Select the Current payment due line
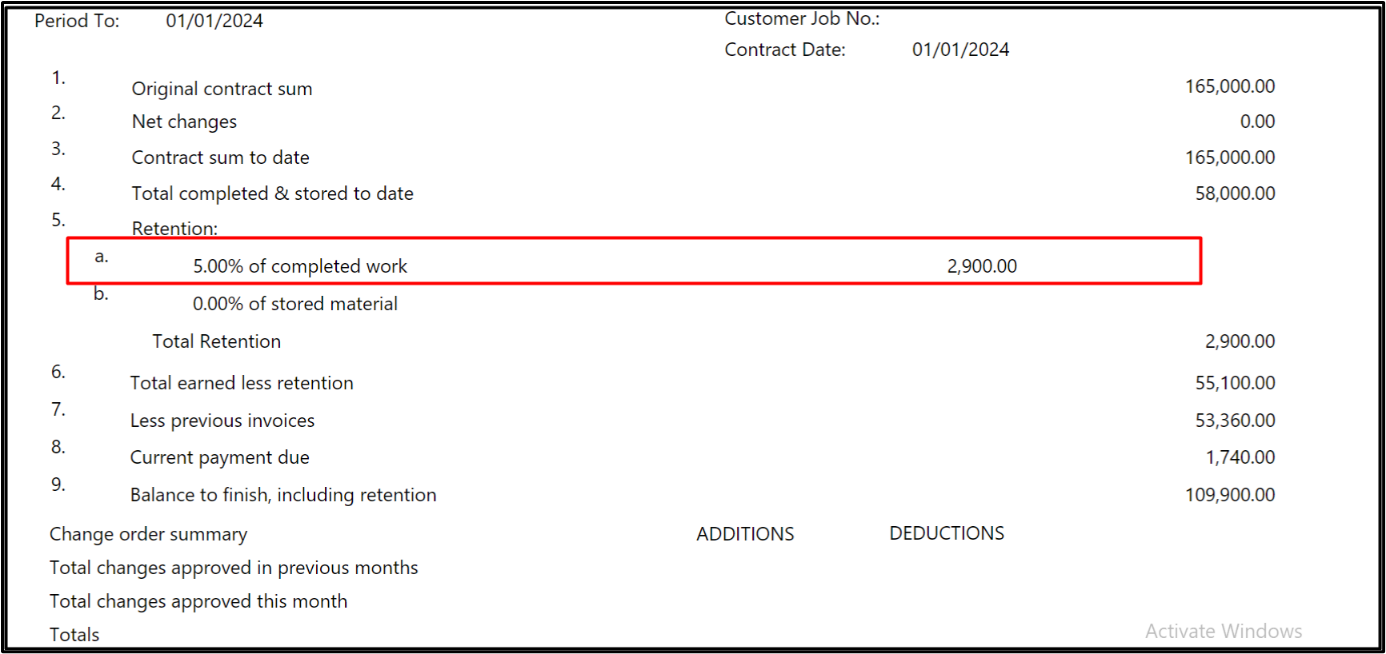This screenshot has width=1386, height=654. coord(220,458)
